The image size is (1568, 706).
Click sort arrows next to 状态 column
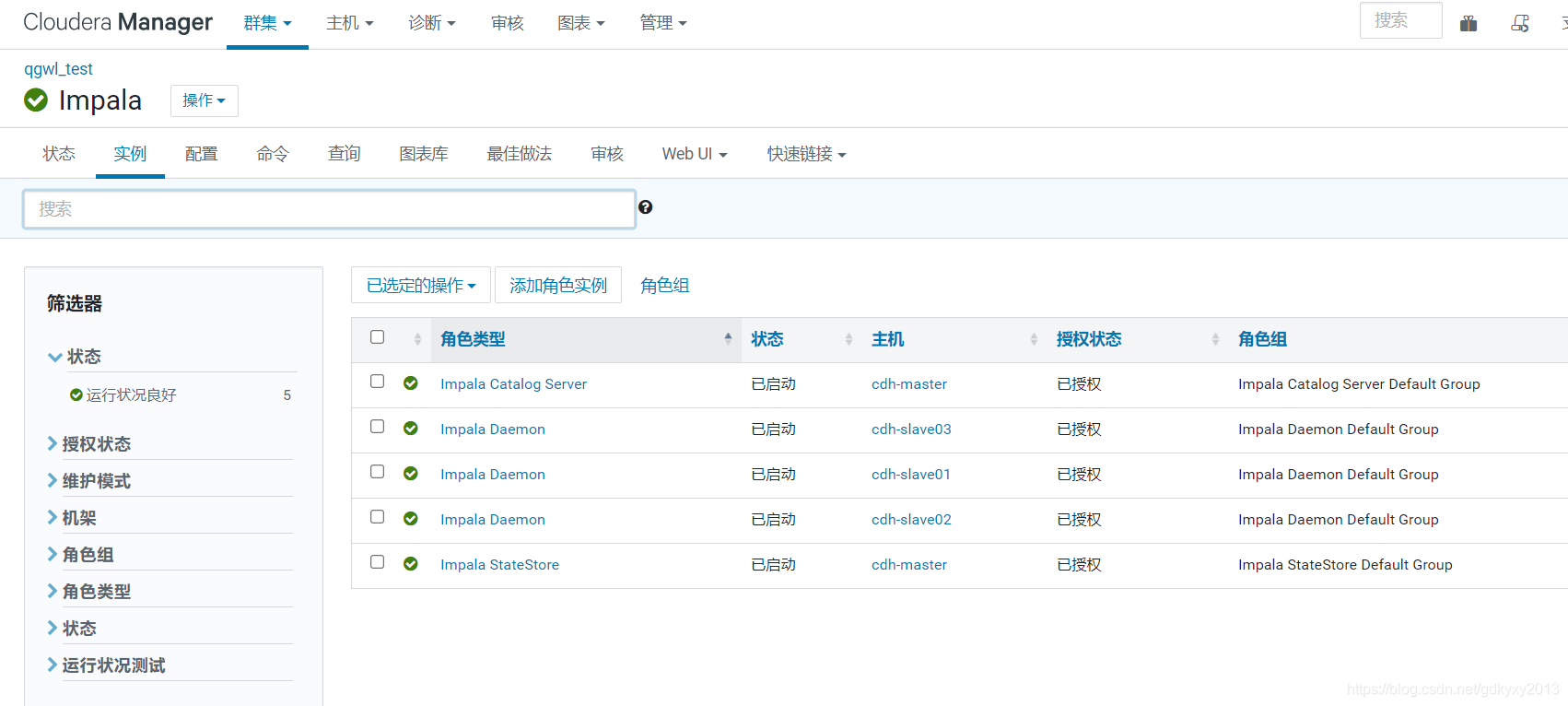[x=848, y=339]
